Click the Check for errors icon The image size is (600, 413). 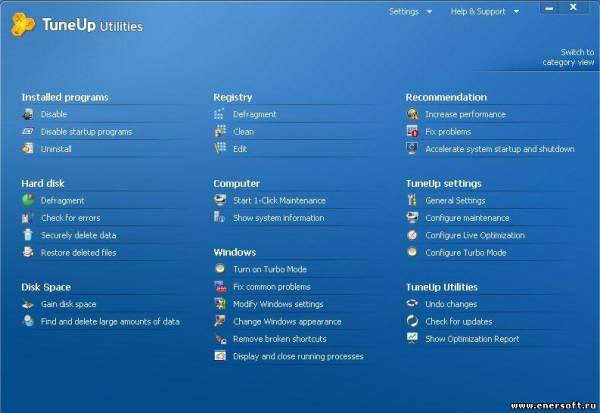28,218
